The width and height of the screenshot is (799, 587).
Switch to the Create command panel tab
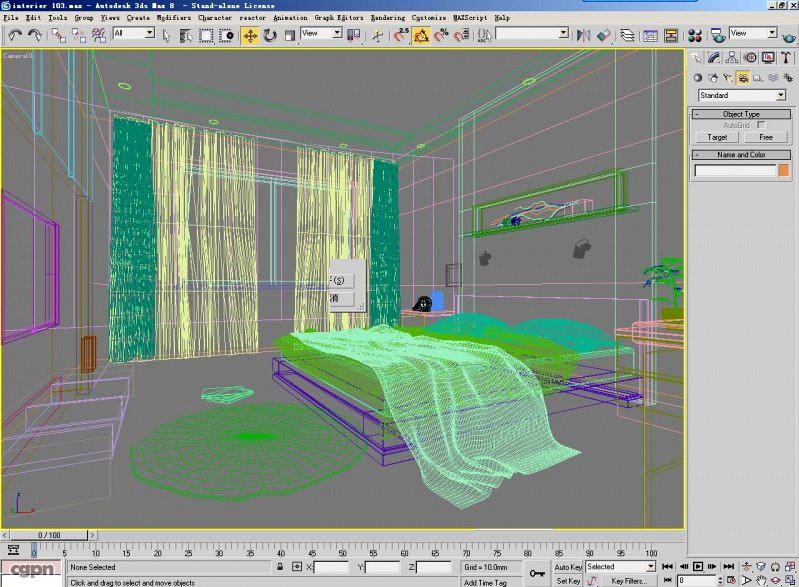click(x=696, y=58)
